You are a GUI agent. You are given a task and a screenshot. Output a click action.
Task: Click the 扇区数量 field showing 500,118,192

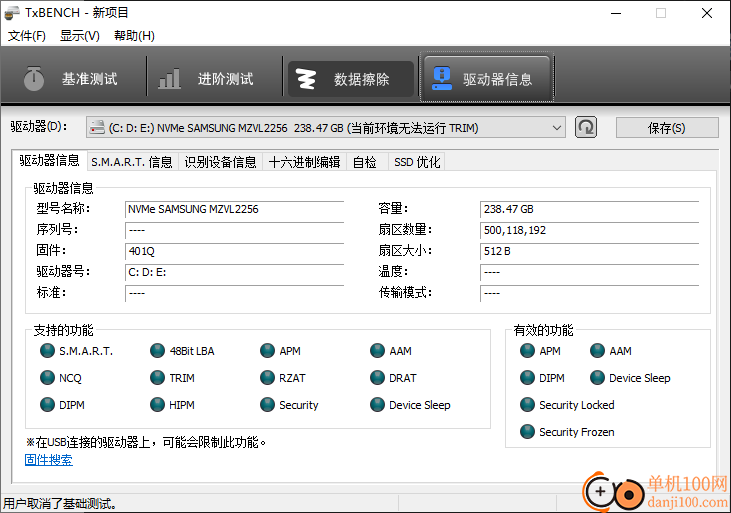coord(589,230)
